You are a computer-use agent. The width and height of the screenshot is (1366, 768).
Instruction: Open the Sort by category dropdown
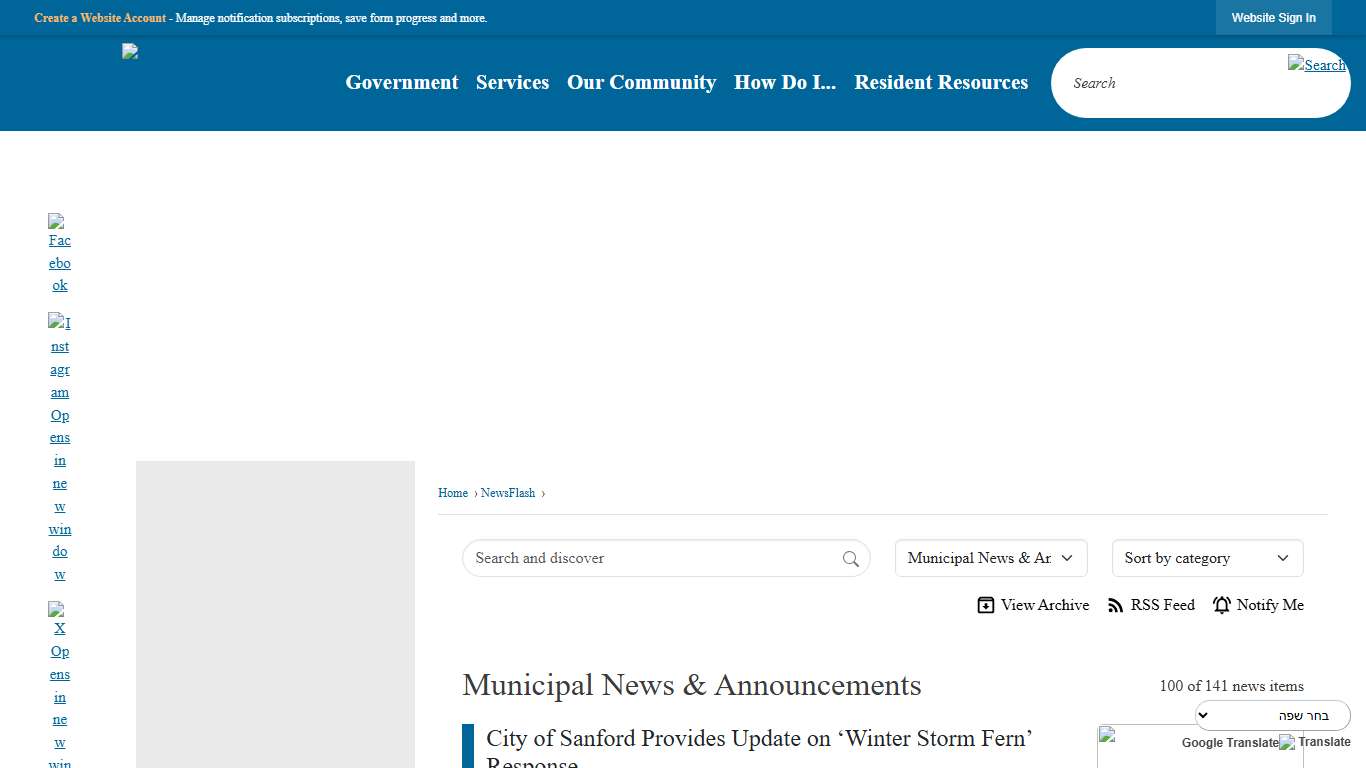point(1207,558)
